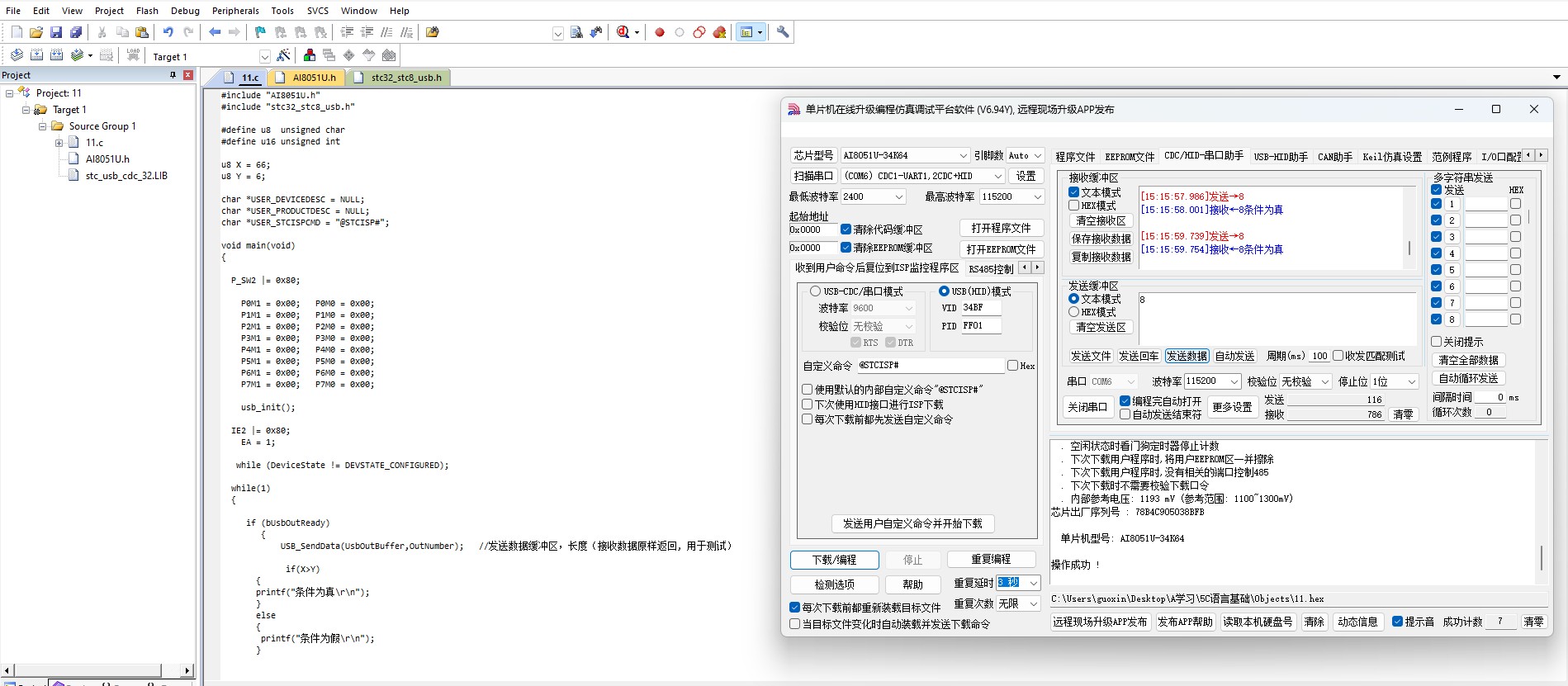Open the SVCS menu
This screenshot has height=686, width=1568.
(x=318, y=11)
